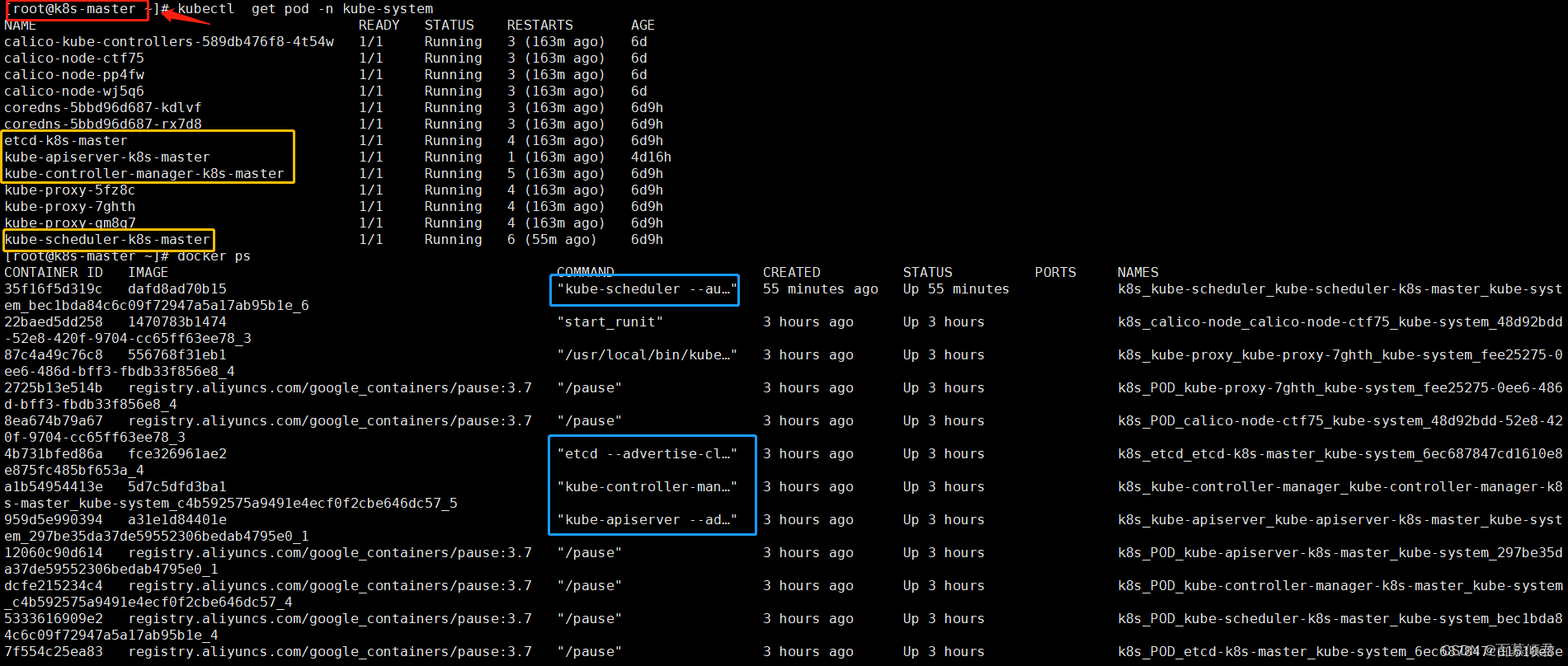Click the "kube-controller-man…" command text
The height and width of the screenshot is (666, 1568).
(x=647, y=487)
